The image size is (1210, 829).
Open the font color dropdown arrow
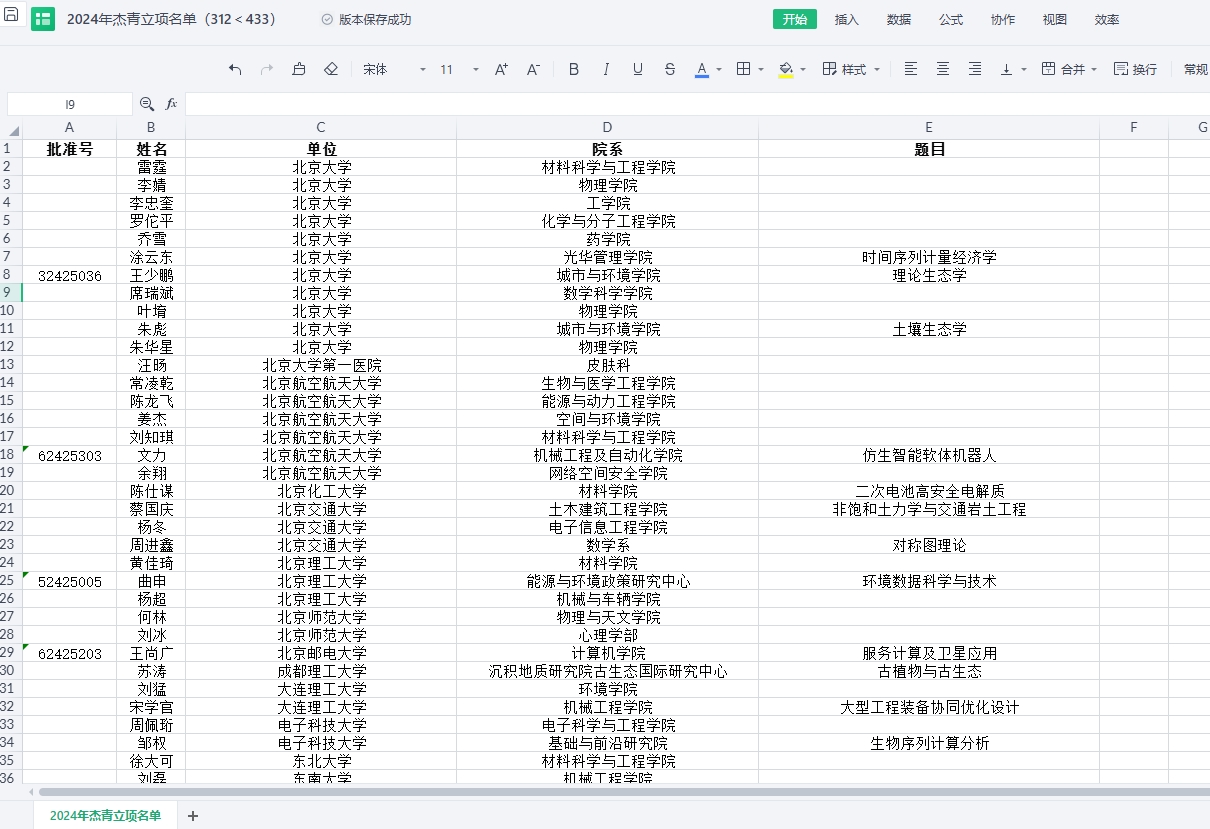click(719, 70)
